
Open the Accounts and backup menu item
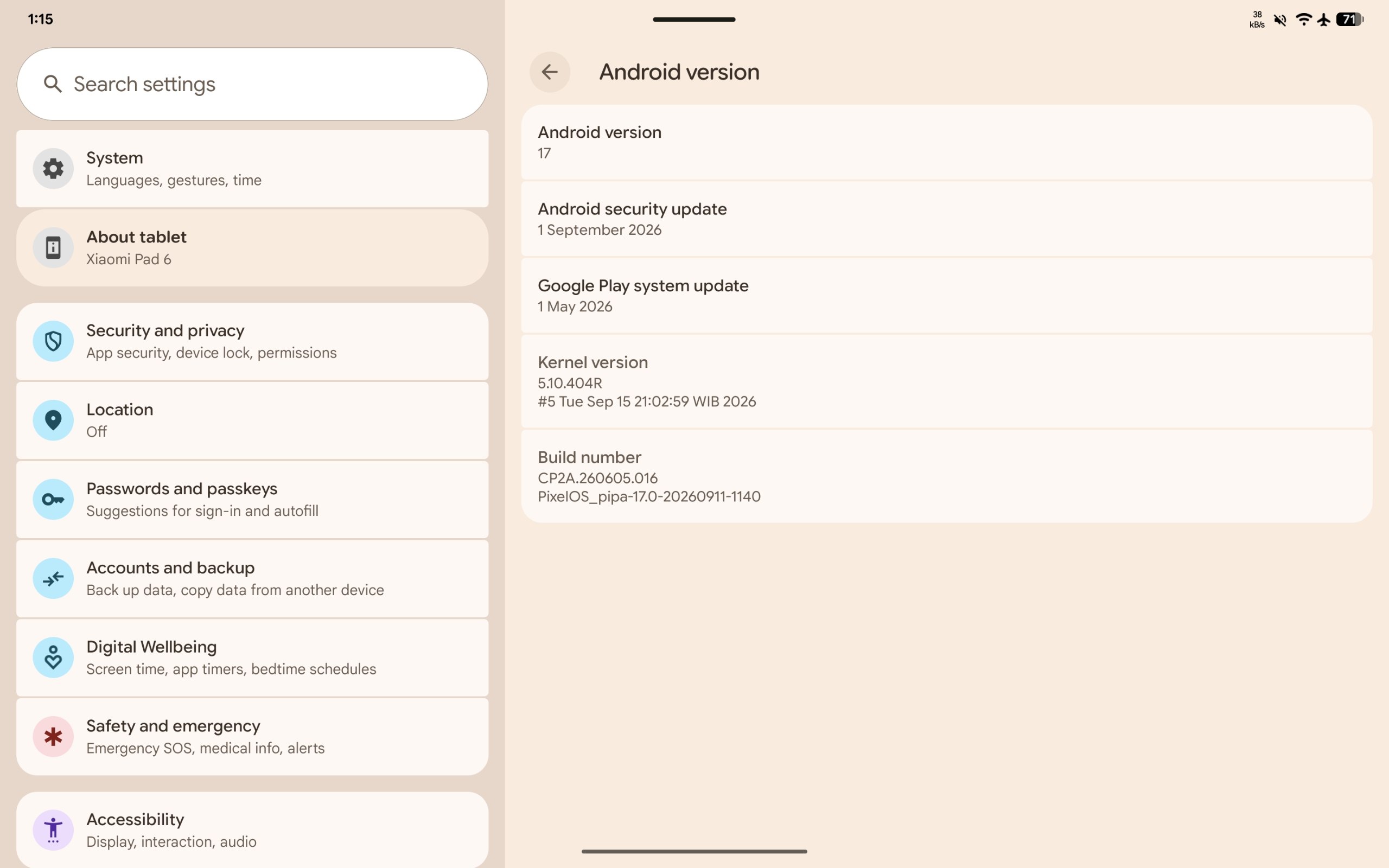[x=252, y=579]
